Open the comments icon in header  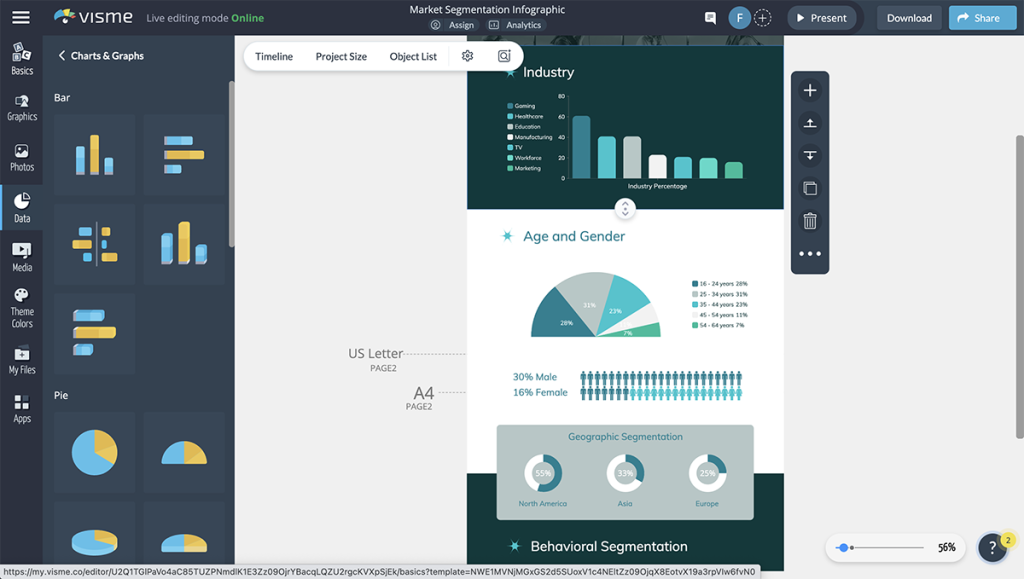(710, 18)
